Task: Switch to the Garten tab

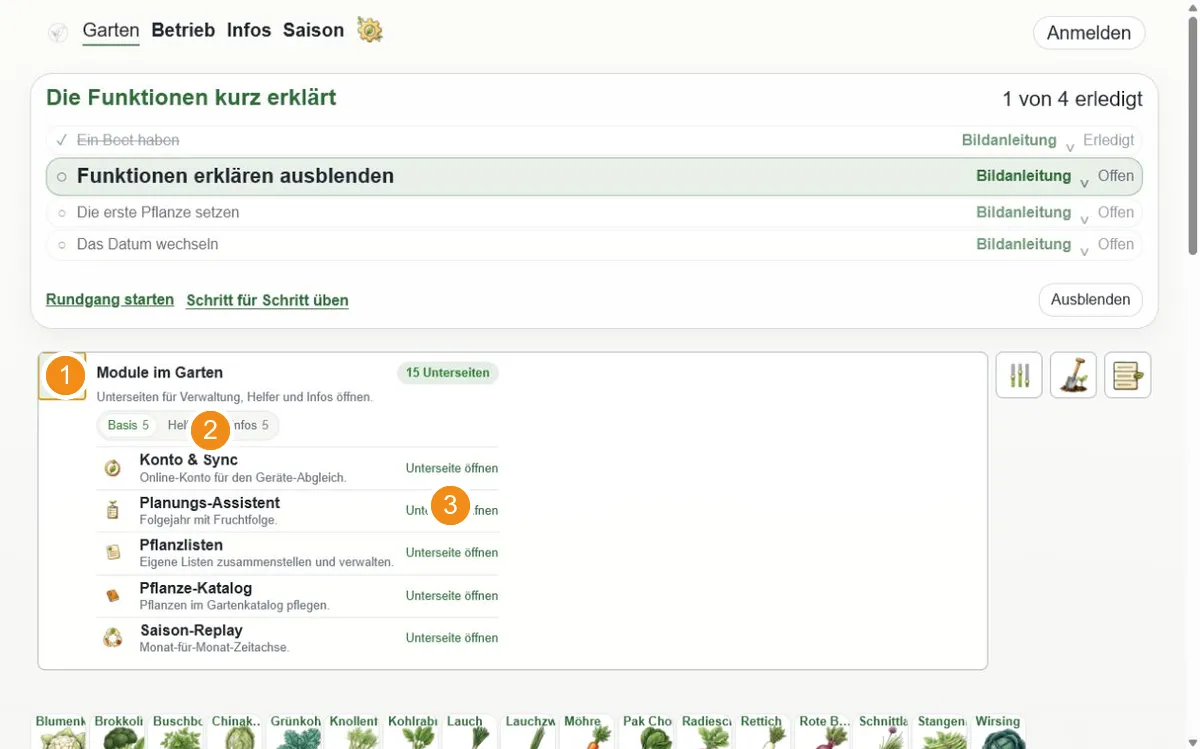Action: tap(111, 30)
